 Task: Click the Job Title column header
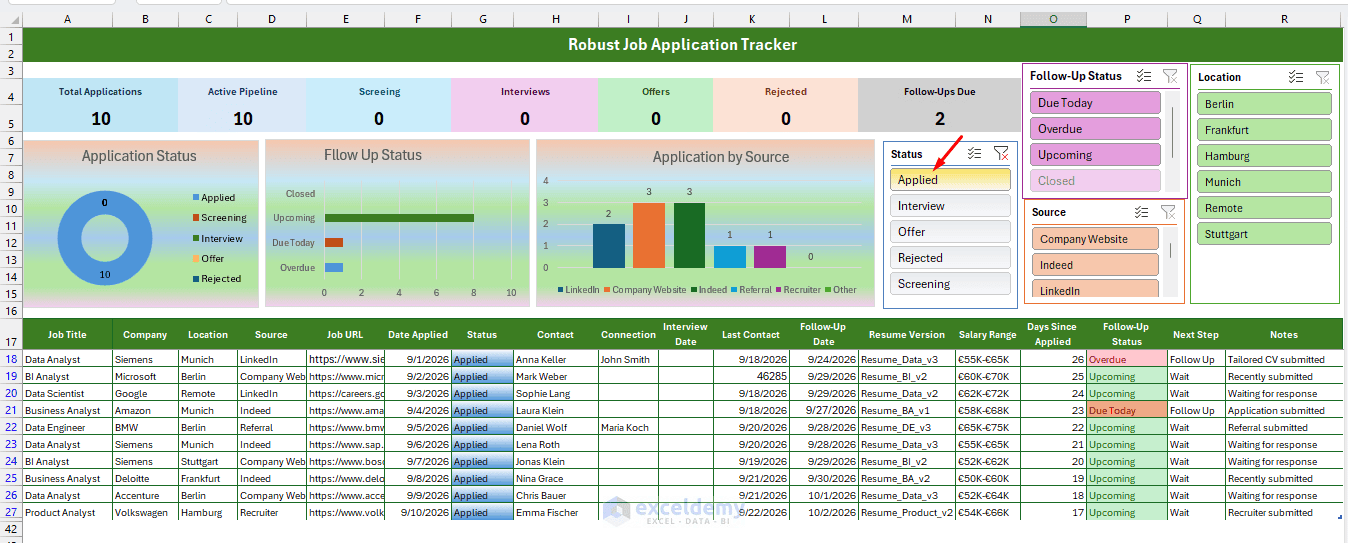(x=67, y=335)
